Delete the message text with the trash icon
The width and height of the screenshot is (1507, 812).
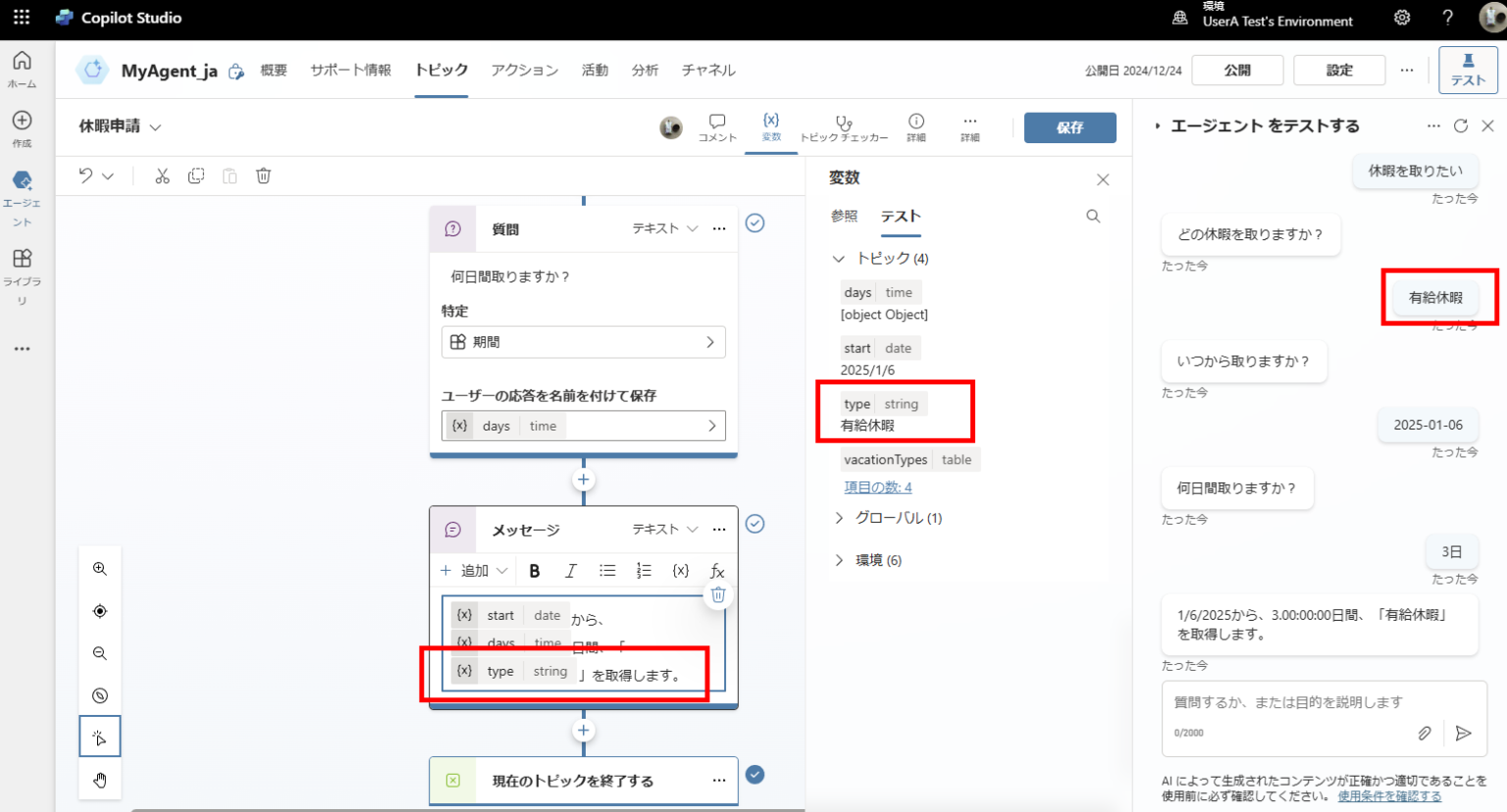(719, 595)
